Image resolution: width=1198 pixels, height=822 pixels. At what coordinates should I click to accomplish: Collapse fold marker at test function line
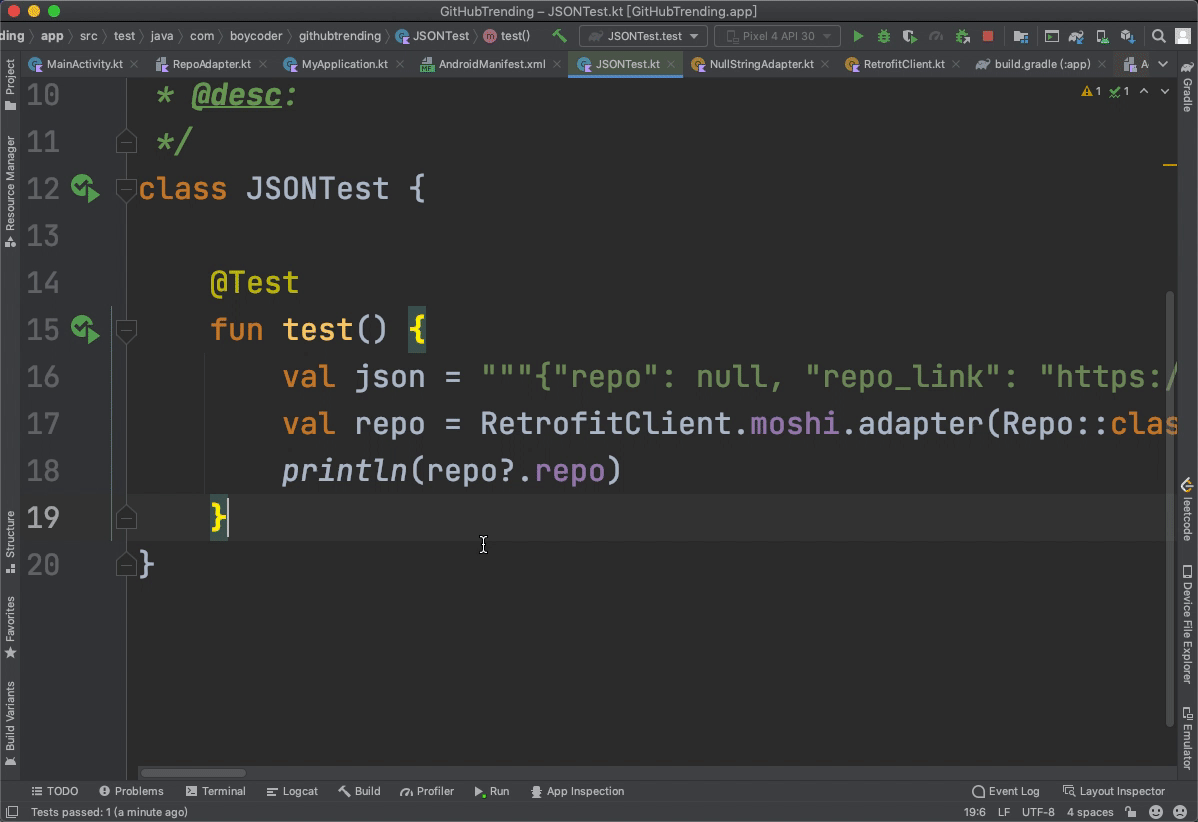[x=126, y=329]
